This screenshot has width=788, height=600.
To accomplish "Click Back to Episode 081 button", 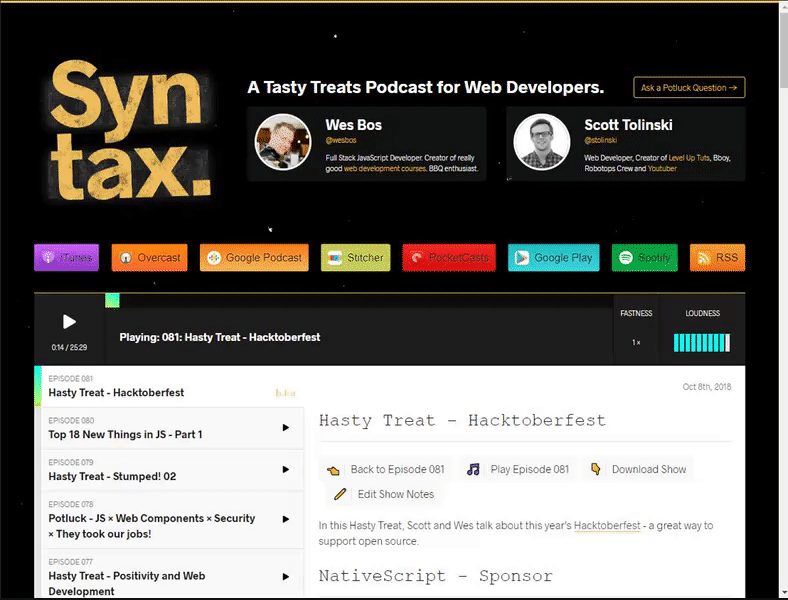I will [x=386, y=469].
